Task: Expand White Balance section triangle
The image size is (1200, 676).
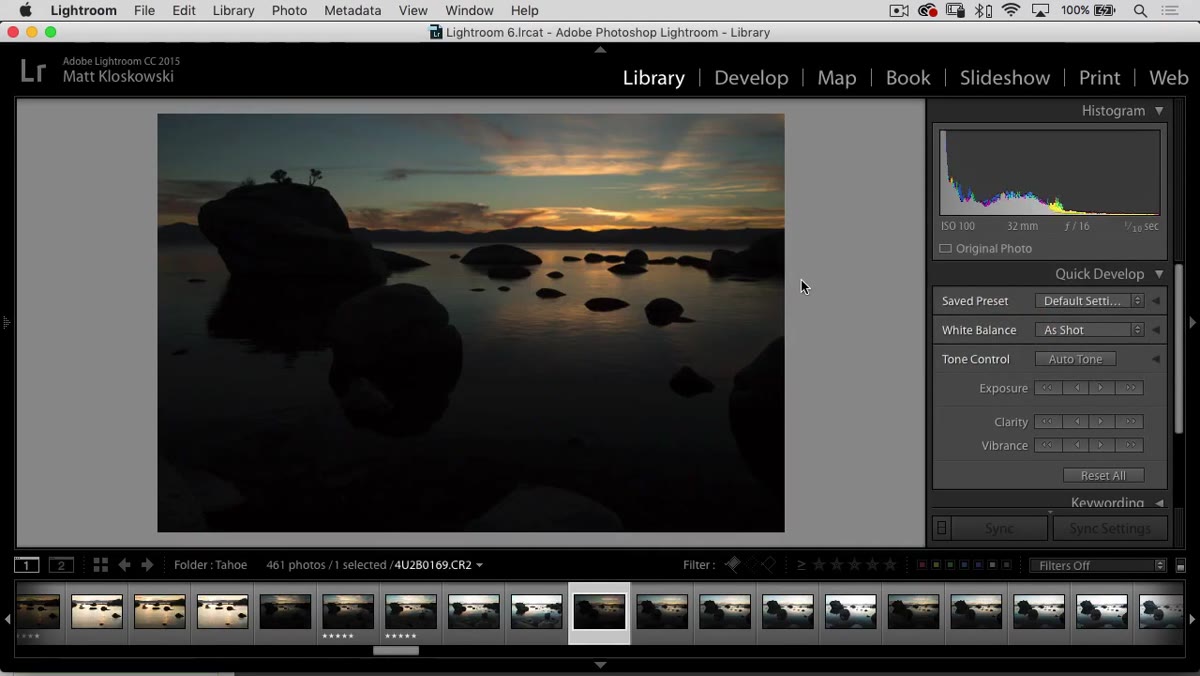Action: coord(1156,330)
